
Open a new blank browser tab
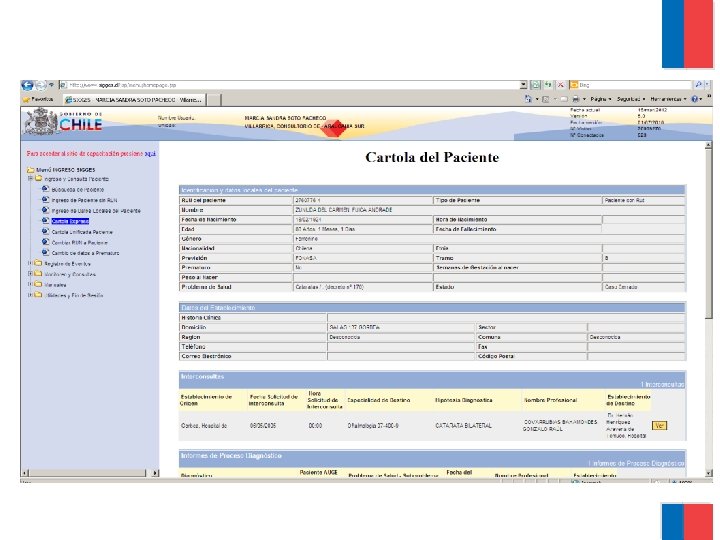(214, 100)
